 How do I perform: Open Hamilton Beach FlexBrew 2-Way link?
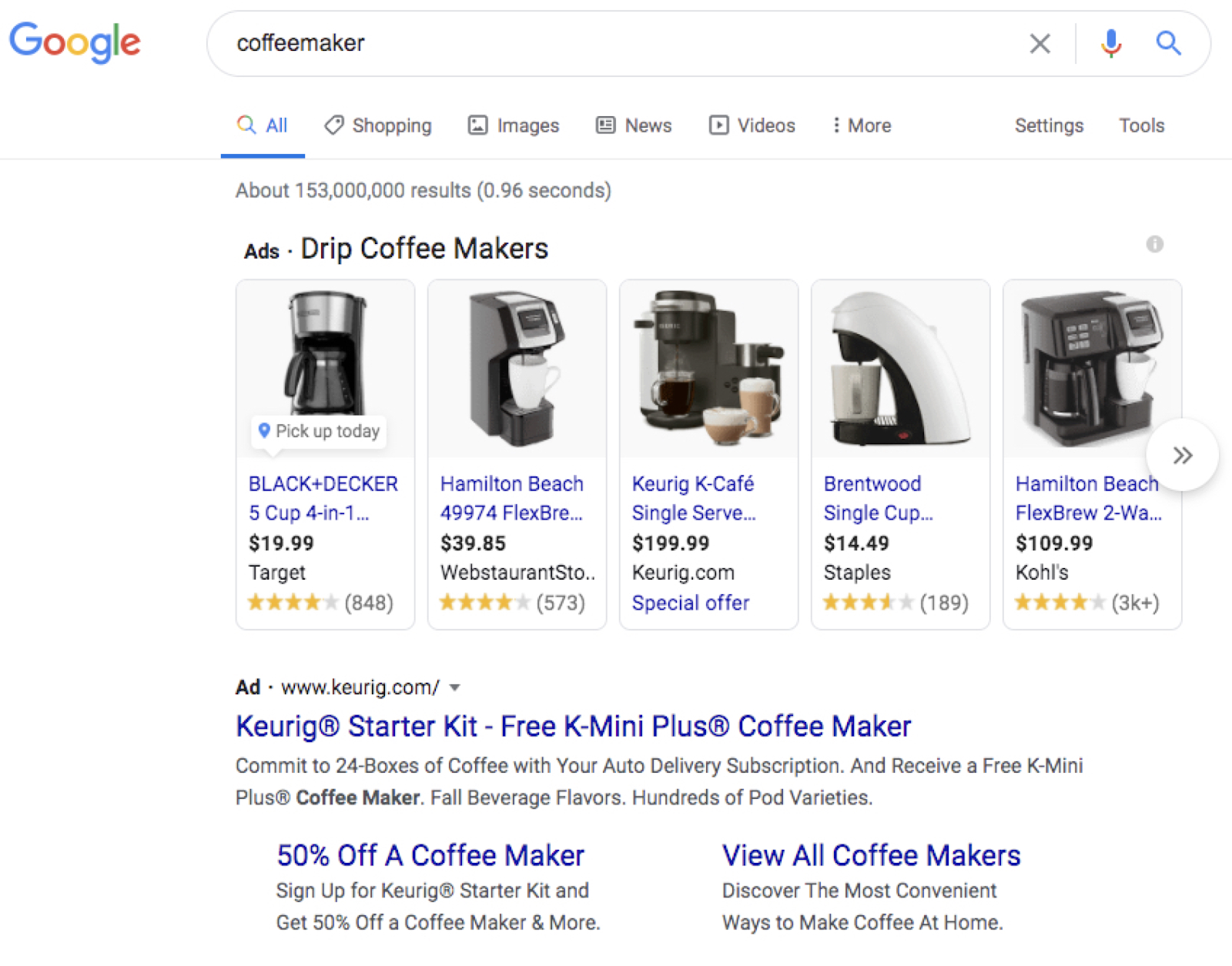(1089, 498)
